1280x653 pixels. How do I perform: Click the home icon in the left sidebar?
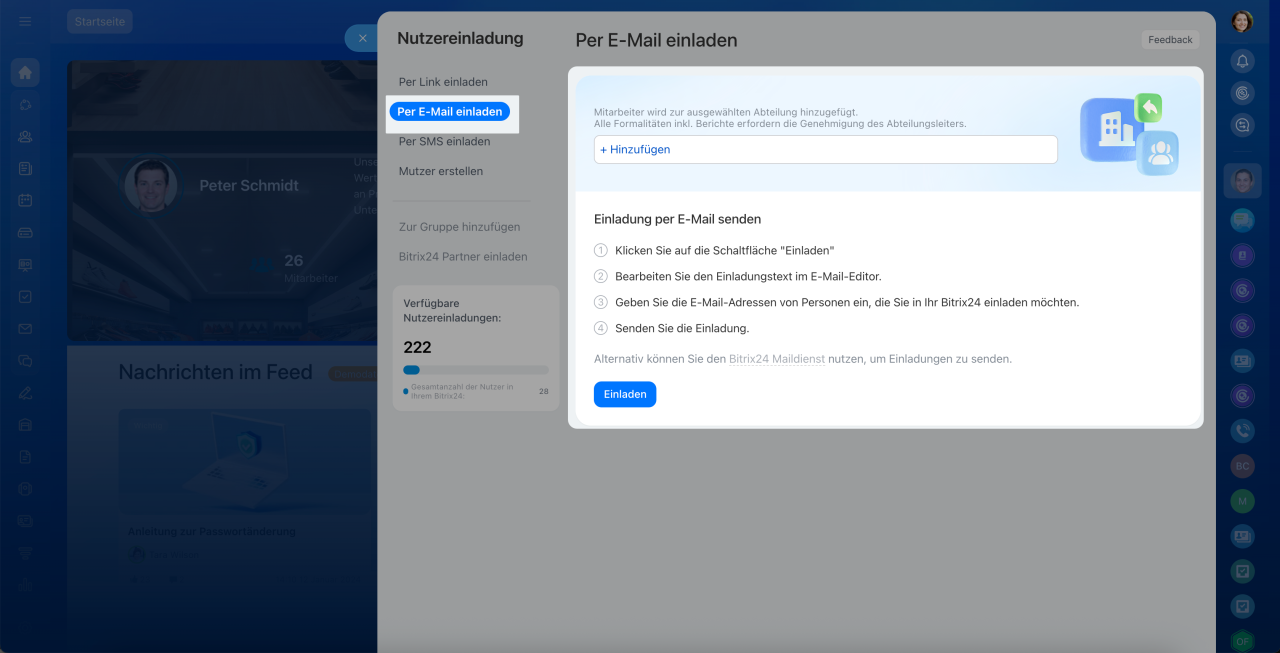click(x=25, y=72)
